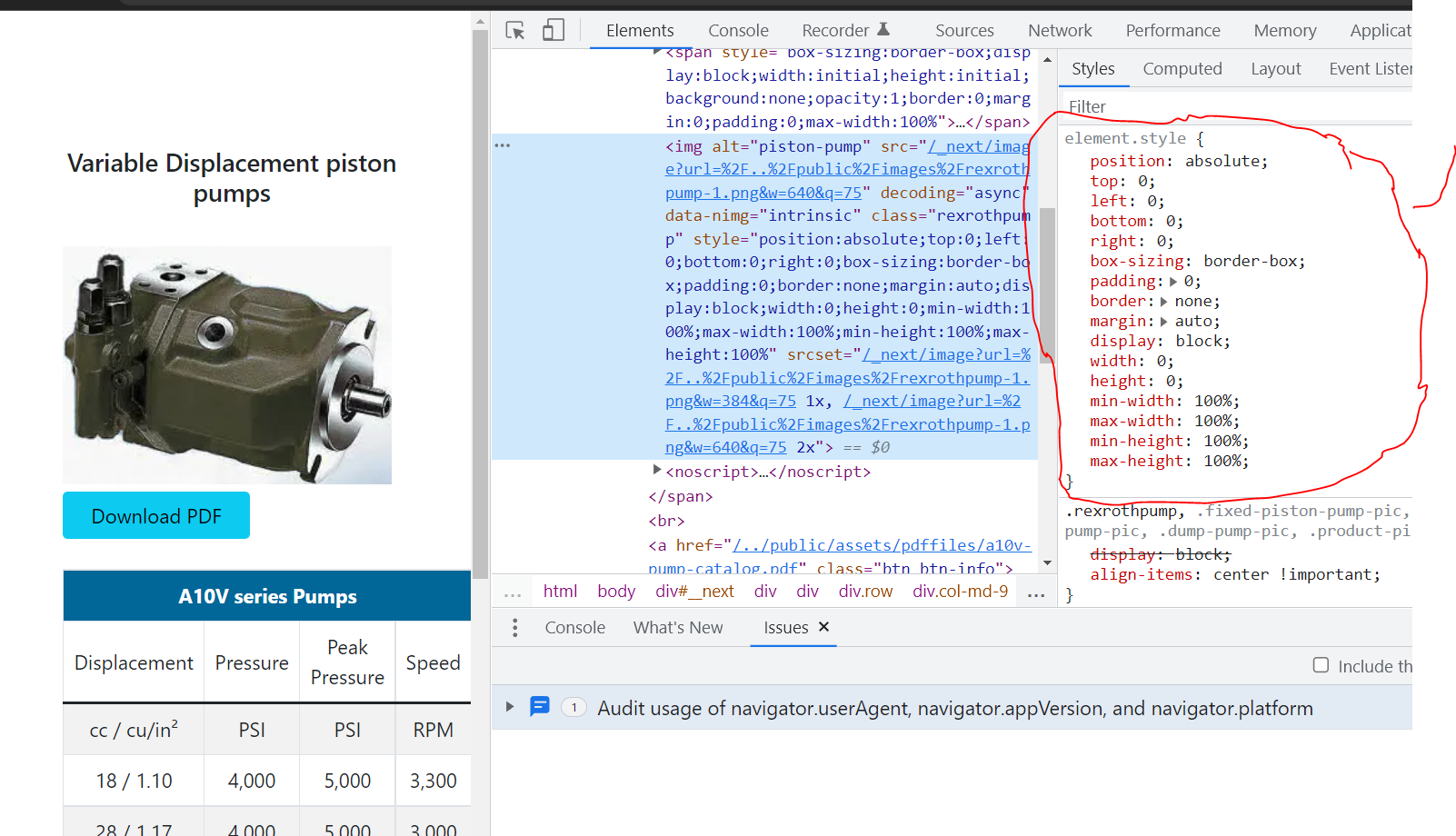Expand the margin property in element.style

[1166, 320]
